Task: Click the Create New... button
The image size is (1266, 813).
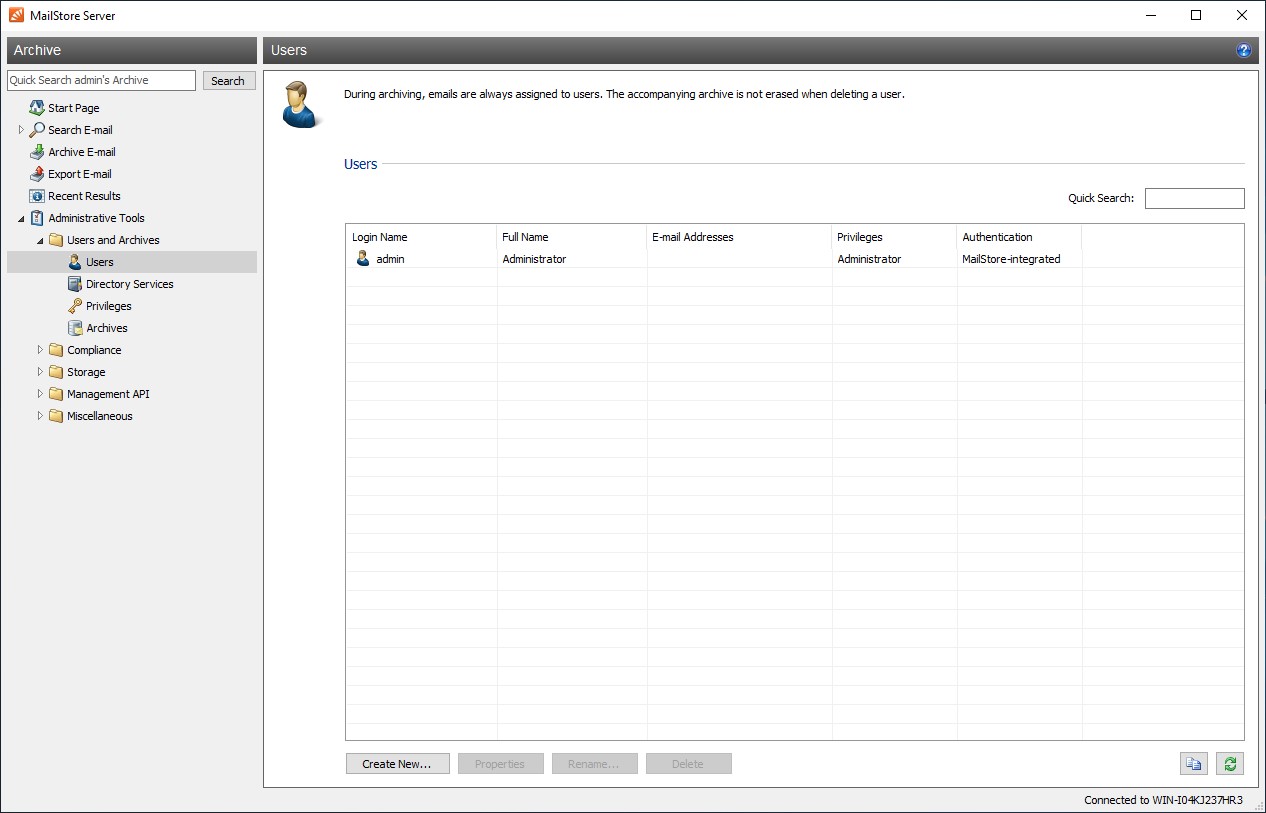Action: pos(397,764)
